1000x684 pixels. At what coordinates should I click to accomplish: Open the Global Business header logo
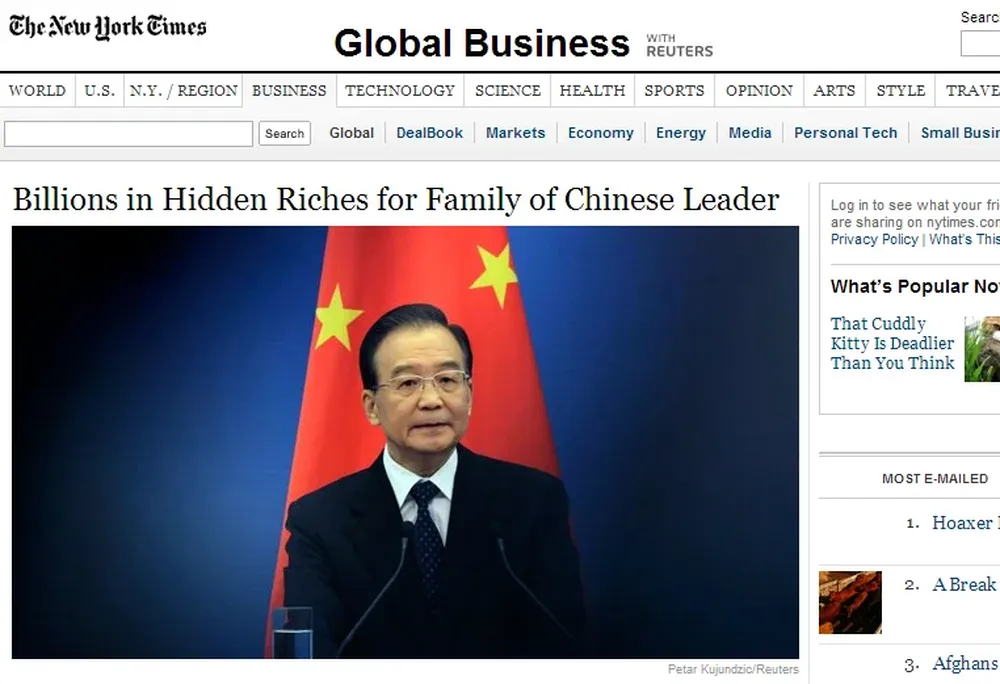tap(482, 43)
